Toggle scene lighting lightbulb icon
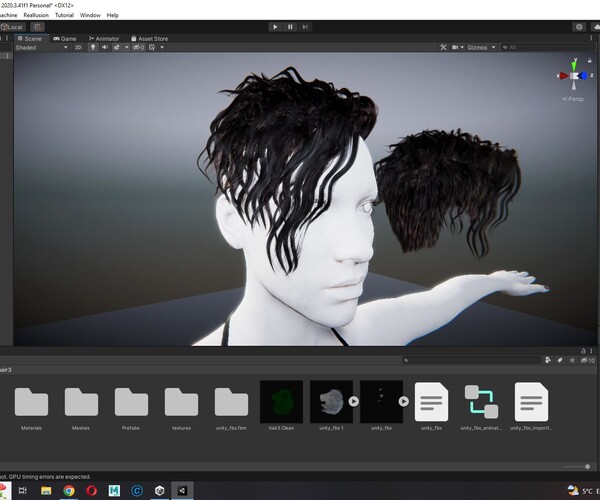600x500 pixels. click(93, 47)
